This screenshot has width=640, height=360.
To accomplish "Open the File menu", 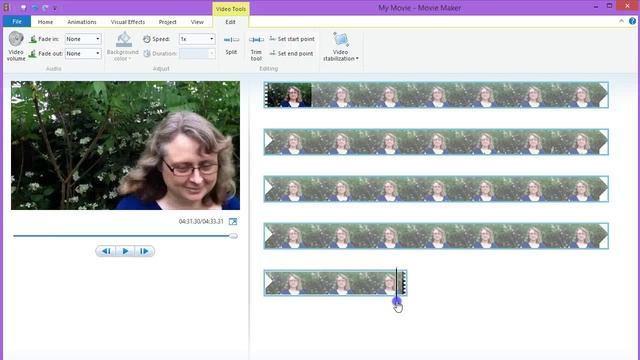I will [17, 22].
